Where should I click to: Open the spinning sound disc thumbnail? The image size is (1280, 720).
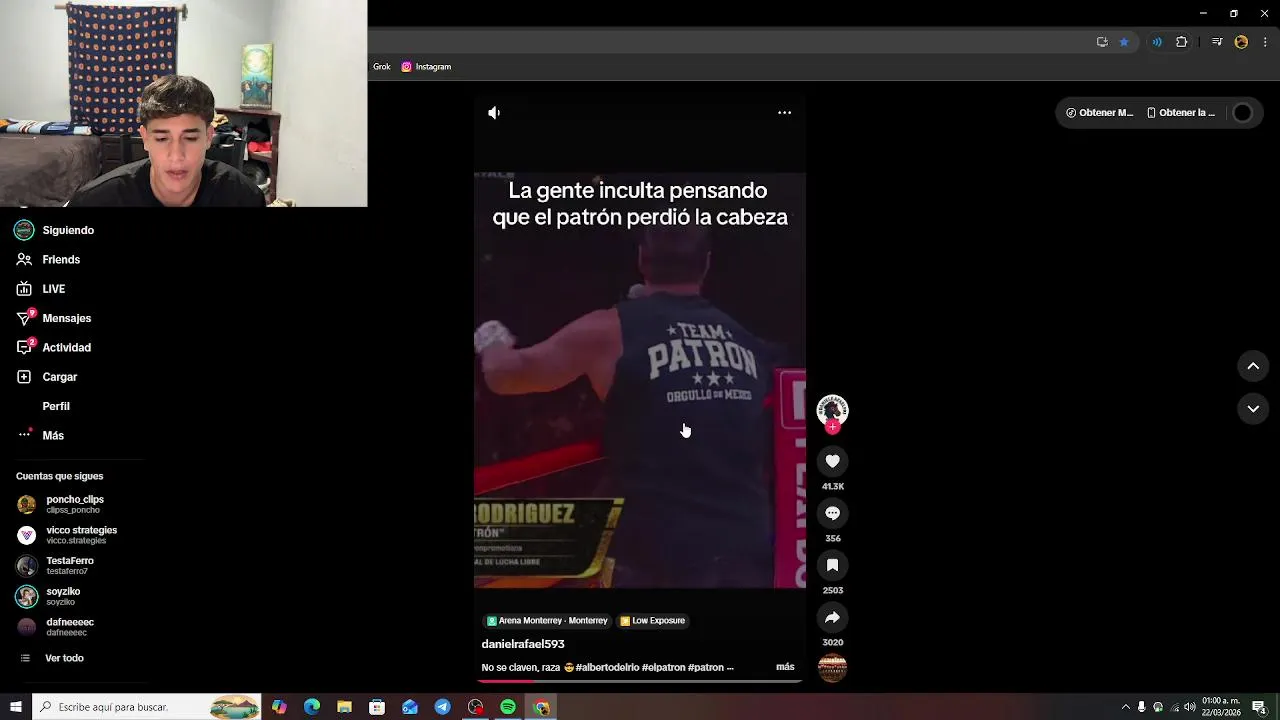pyautogui.click(x=832, y=668)
